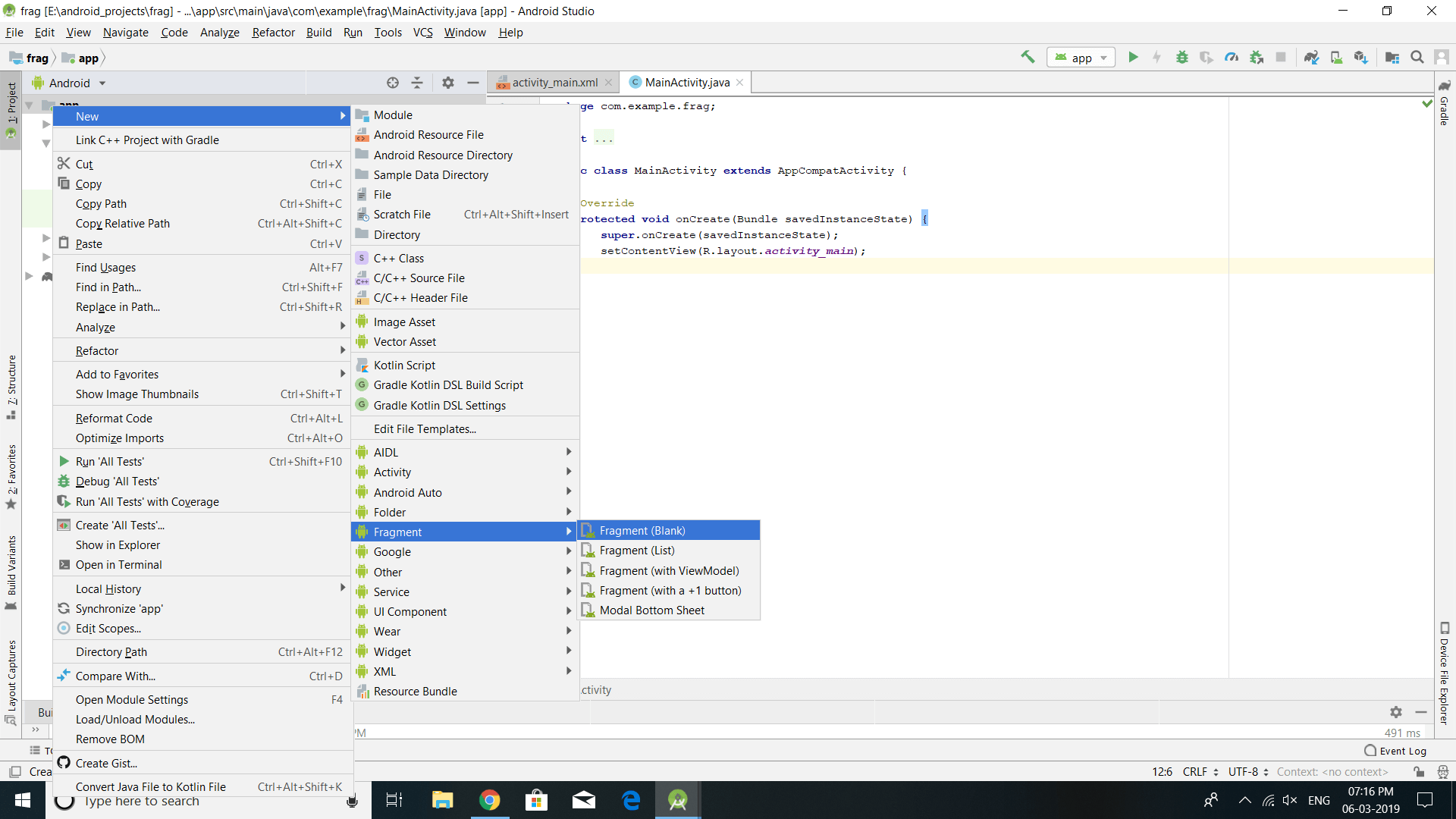Expand the Analyze submenu in context menu
The height and width of the screenshot is (819, 1456).
tap(203, 327)
